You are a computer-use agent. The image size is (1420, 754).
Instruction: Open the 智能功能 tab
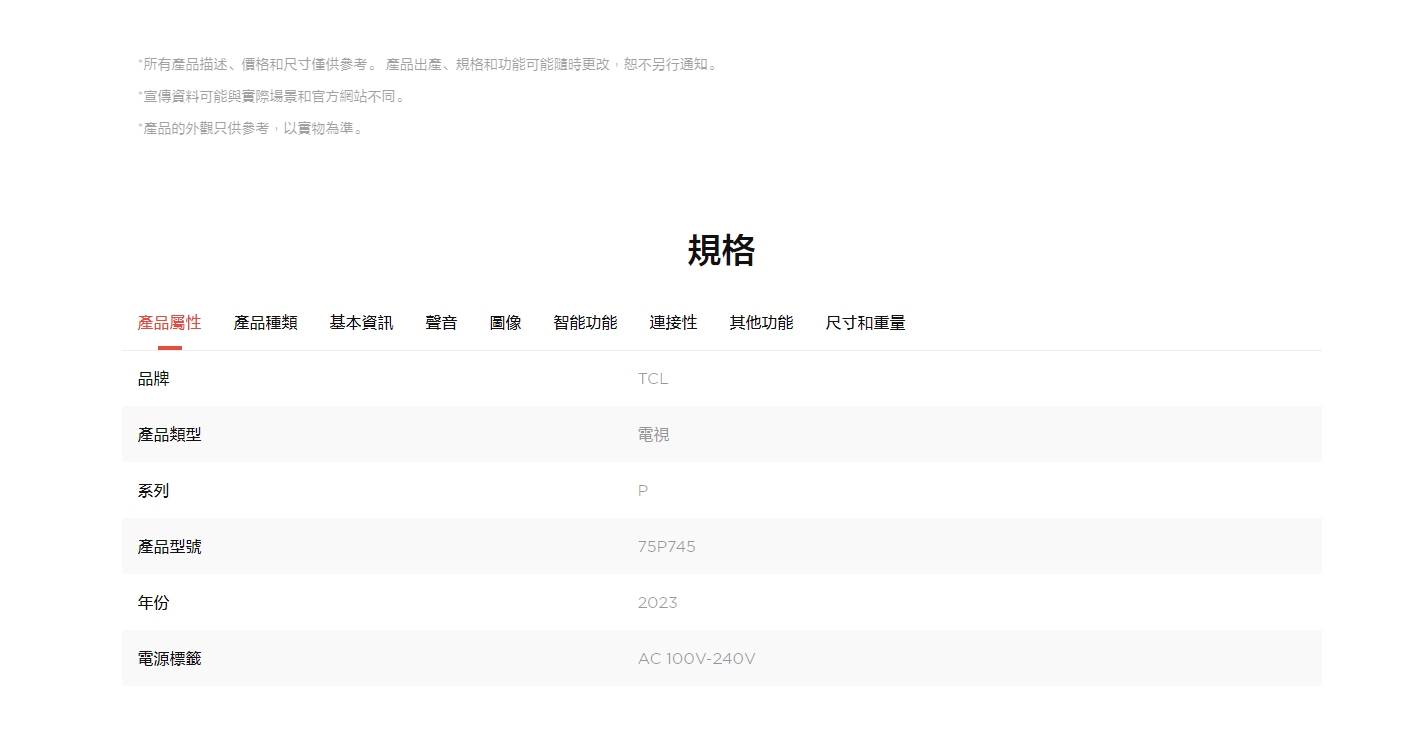coord(585,323)
